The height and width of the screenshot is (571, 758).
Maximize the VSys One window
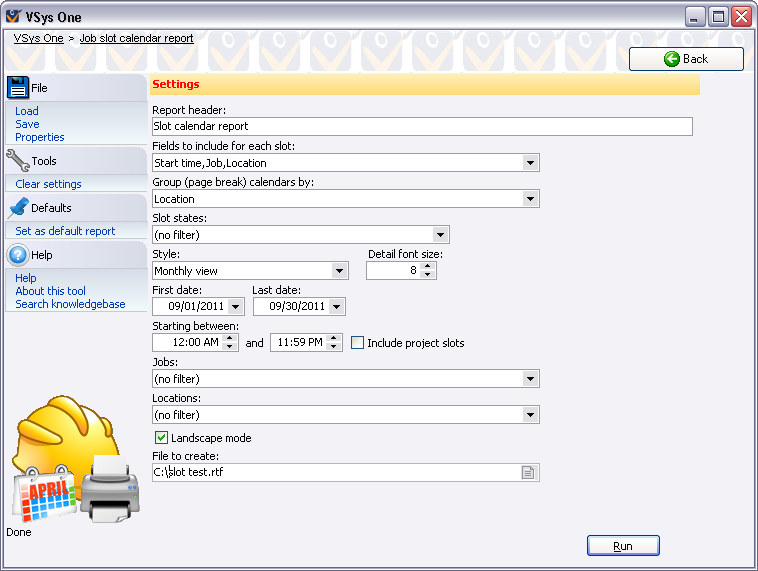pos(718,17)
